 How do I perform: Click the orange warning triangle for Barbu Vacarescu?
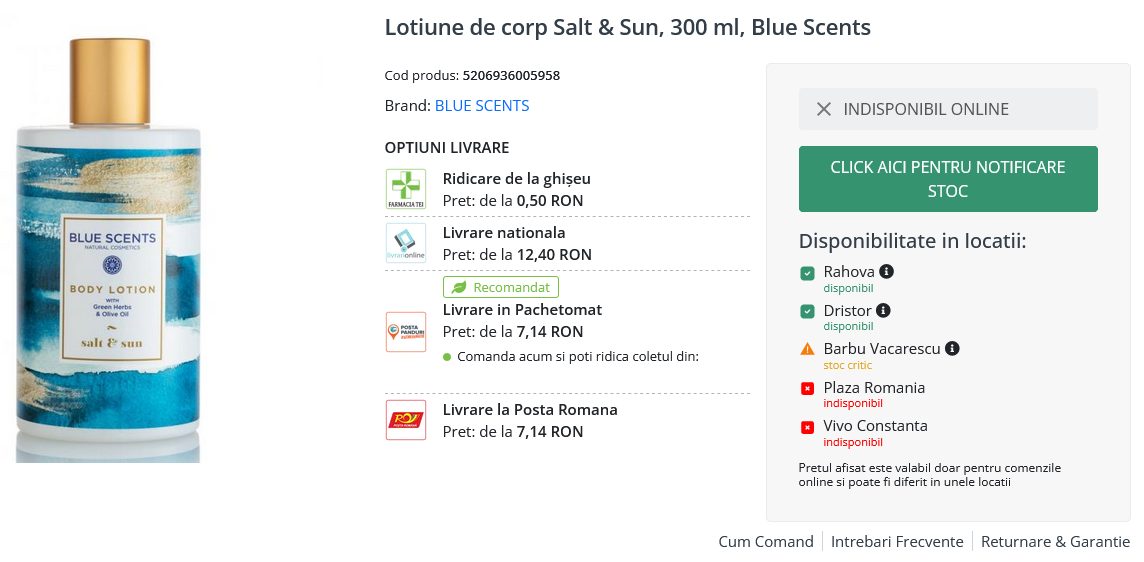click(807, 350)
